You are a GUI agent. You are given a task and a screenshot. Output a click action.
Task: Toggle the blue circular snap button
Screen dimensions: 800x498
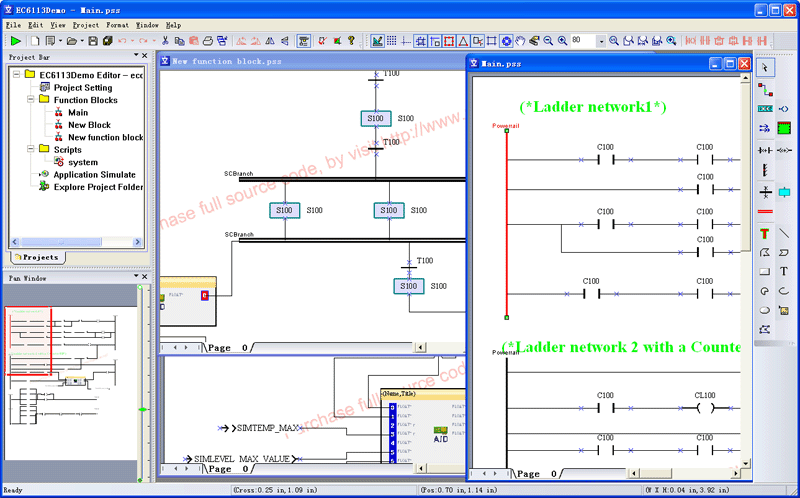coord(506,41)
